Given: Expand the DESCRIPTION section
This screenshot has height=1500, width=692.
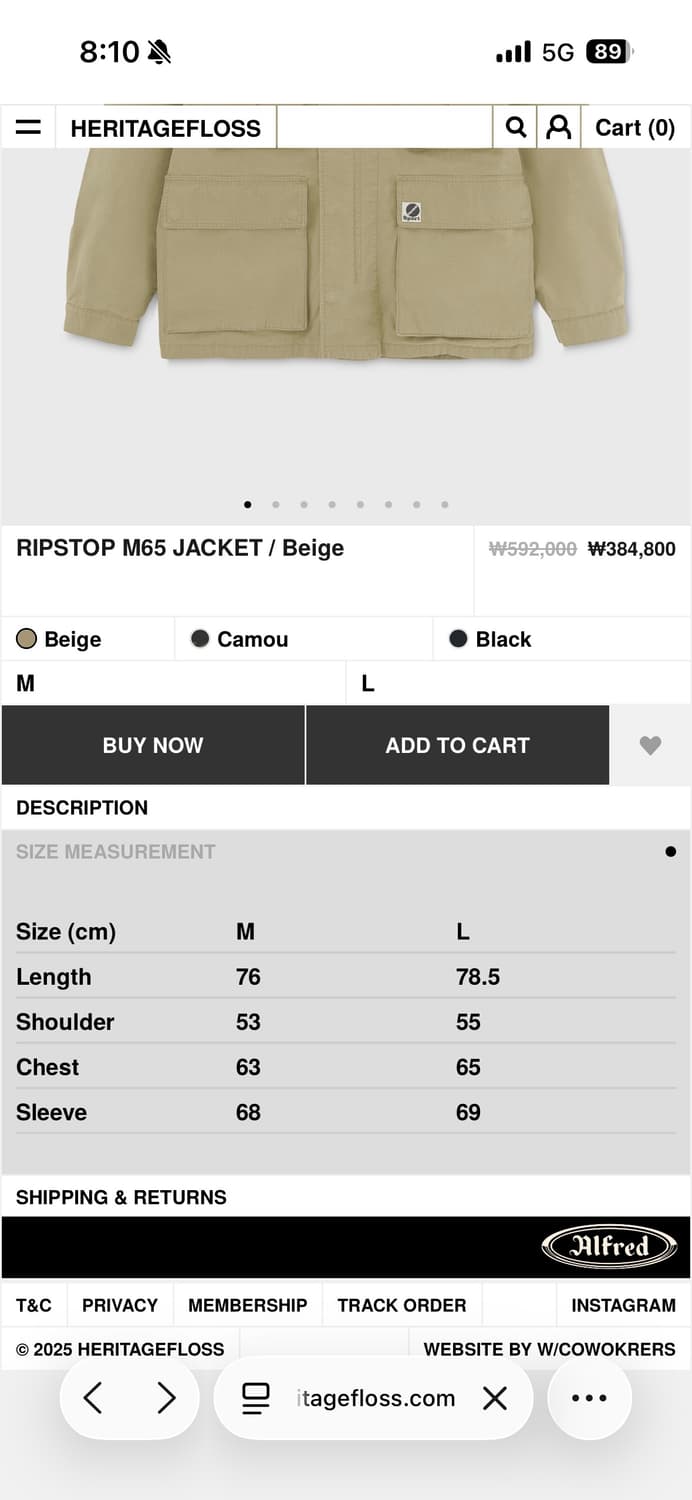Looking at the screenshot, I should tap(82, 808).
